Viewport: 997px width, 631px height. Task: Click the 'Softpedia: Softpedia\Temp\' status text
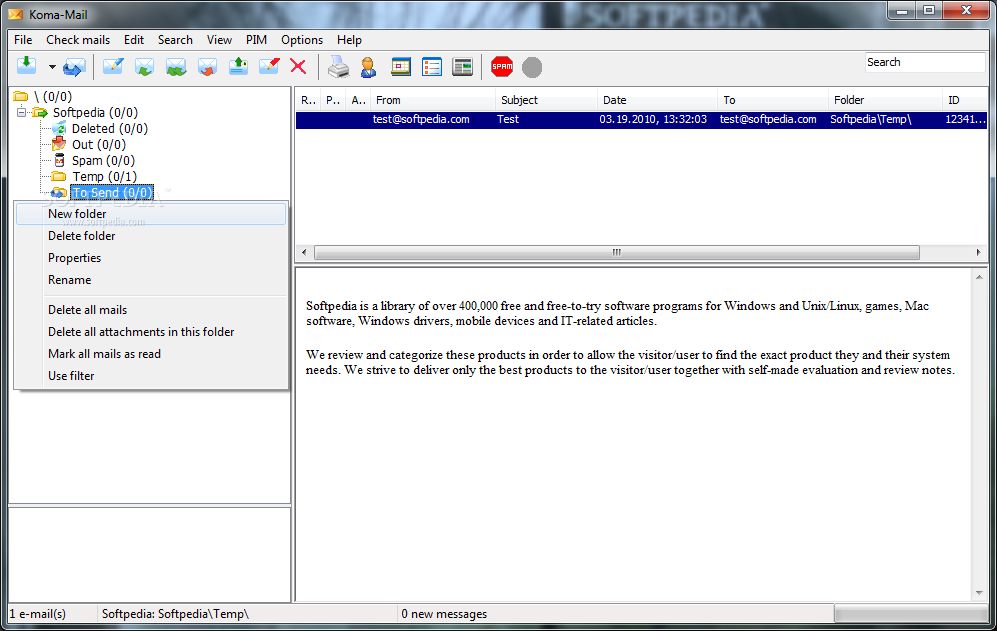[x=175, y=614]
